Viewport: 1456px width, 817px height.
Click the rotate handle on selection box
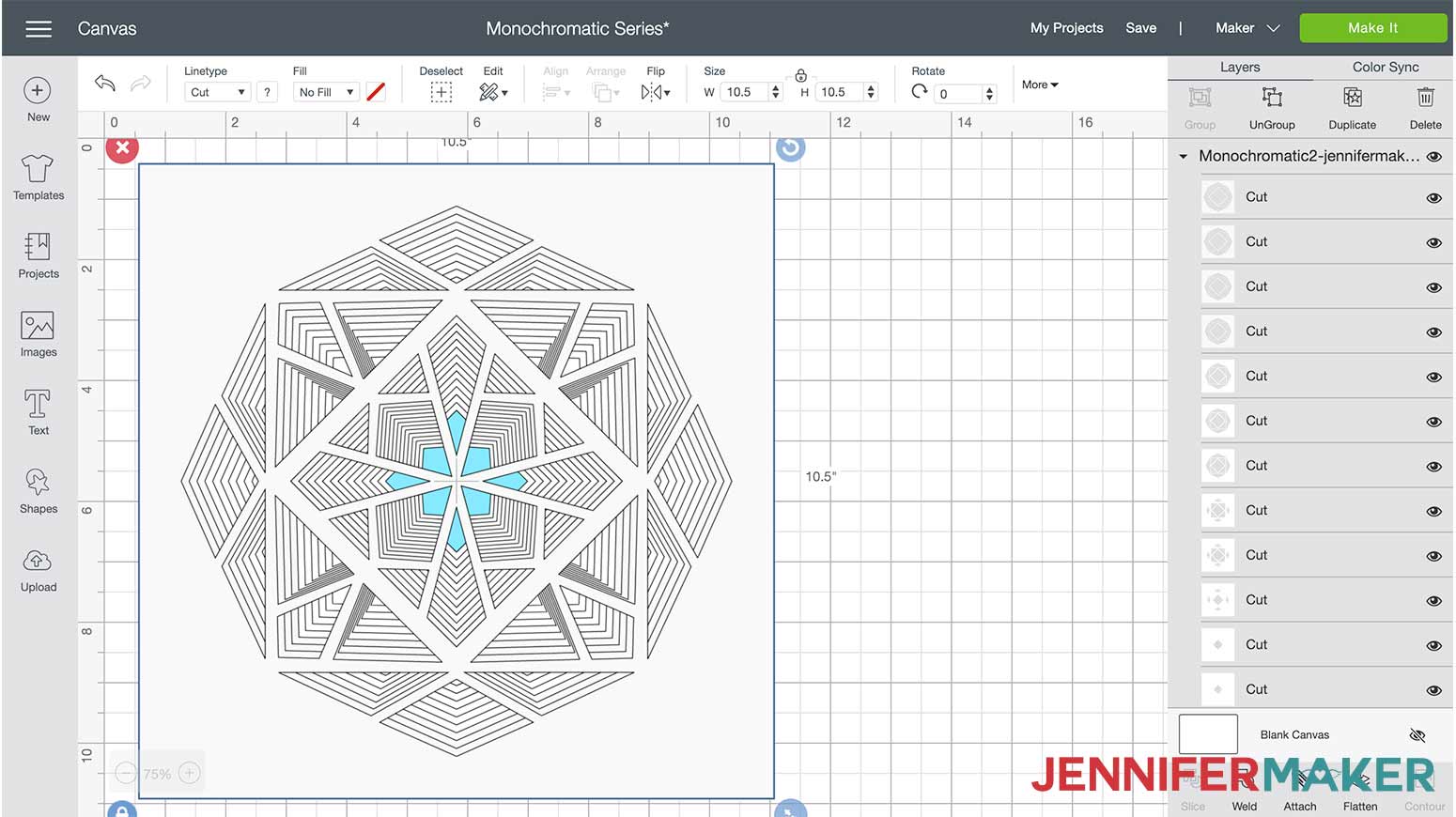pyautogui.click(x=790, y=147)
